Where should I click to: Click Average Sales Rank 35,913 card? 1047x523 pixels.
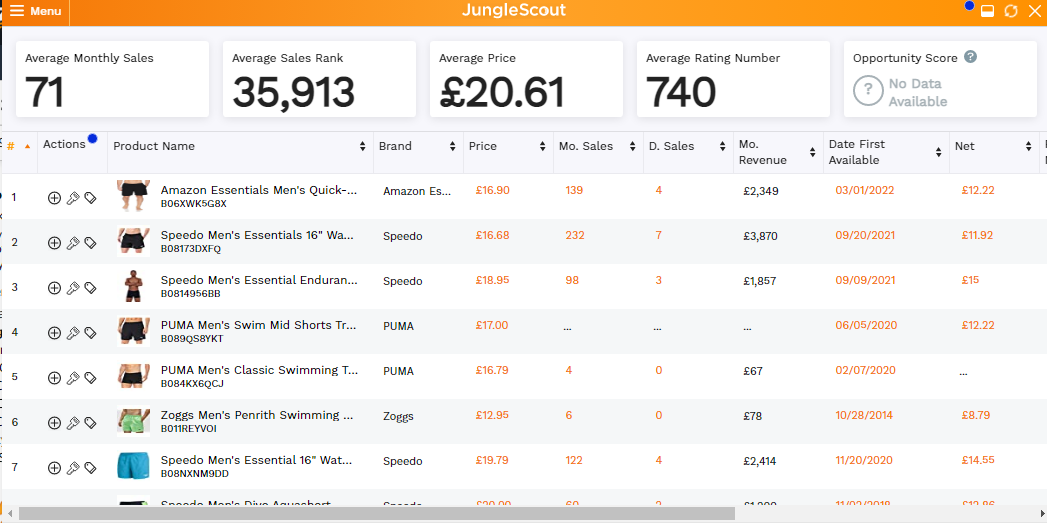point(319,79)
